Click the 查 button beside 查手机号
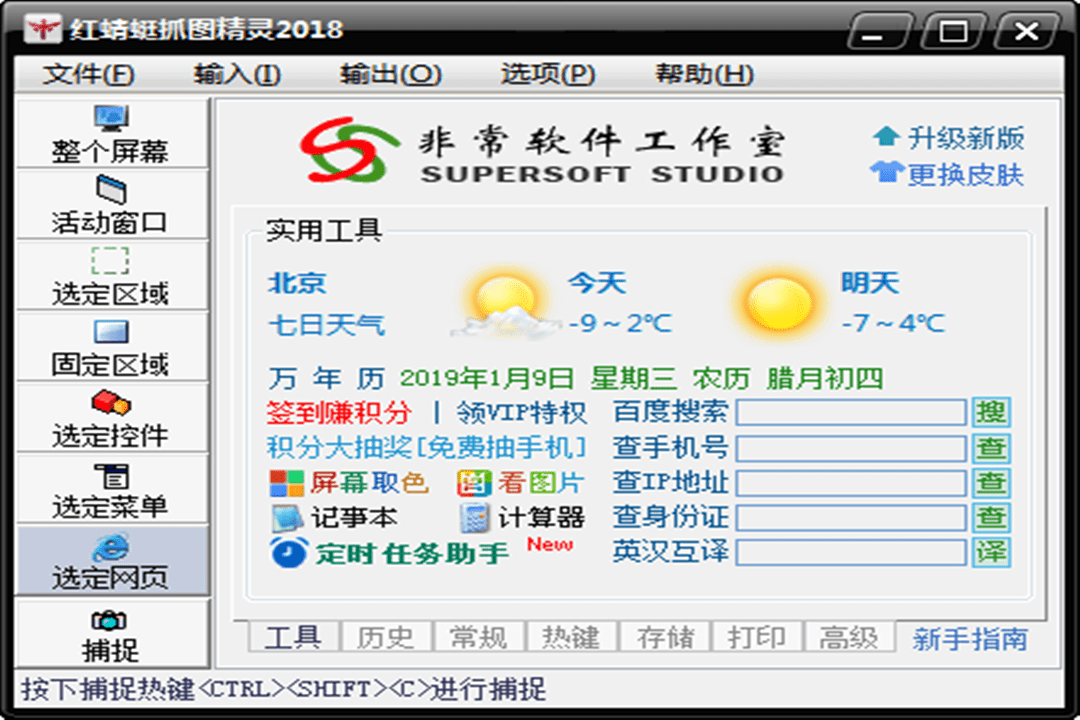Screen dimensions: 1080x720 (x=991, y=448)
